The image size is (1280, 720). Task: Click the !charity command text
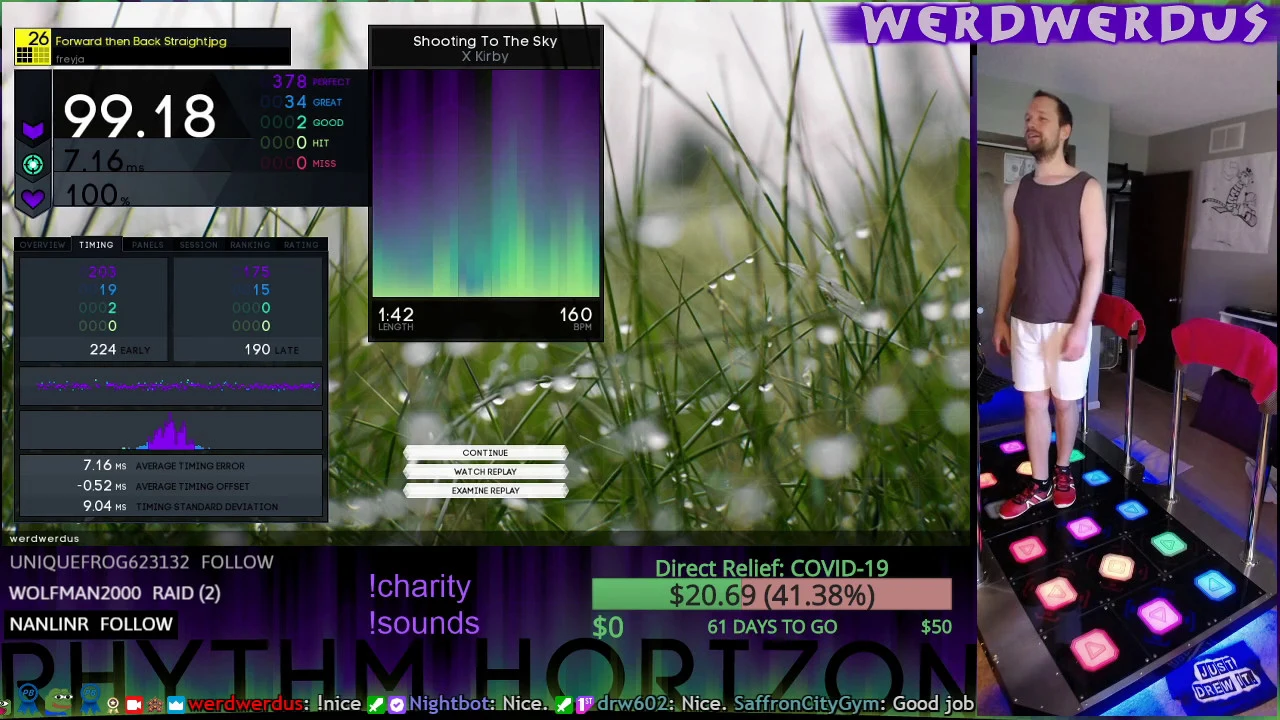pos(419,586)
